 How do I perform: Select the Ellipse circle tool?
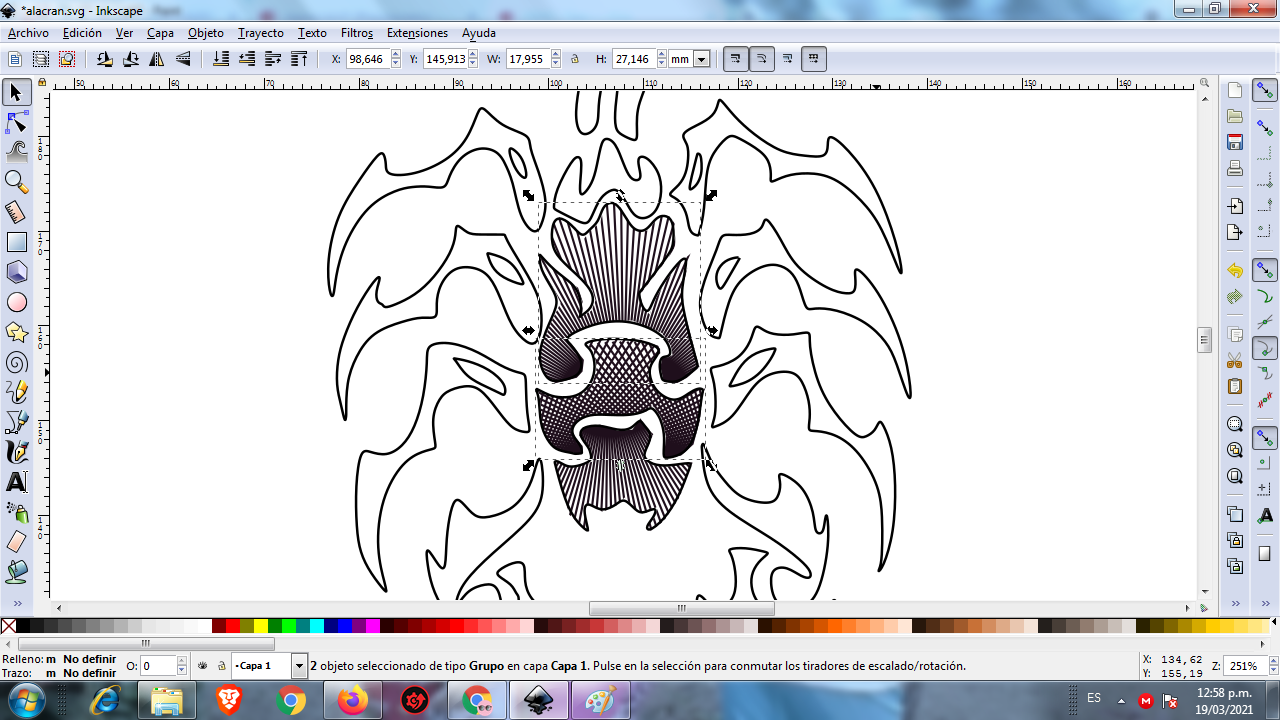point(16,302)
